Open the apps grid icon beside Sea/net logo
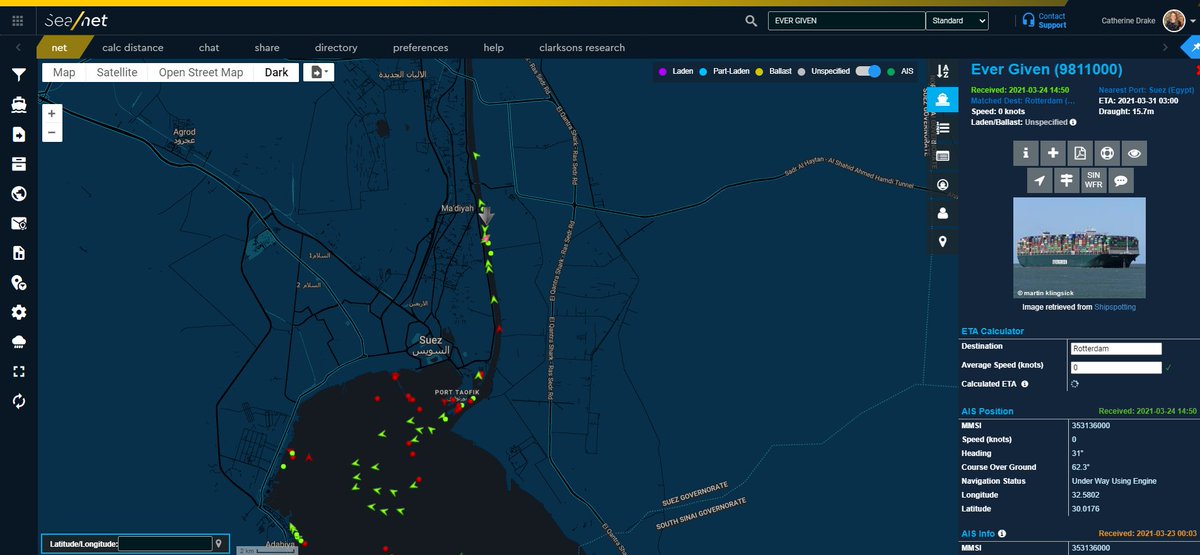This screenshot has width=1200, height=555. pyautogui.click(x=17, y=20)
